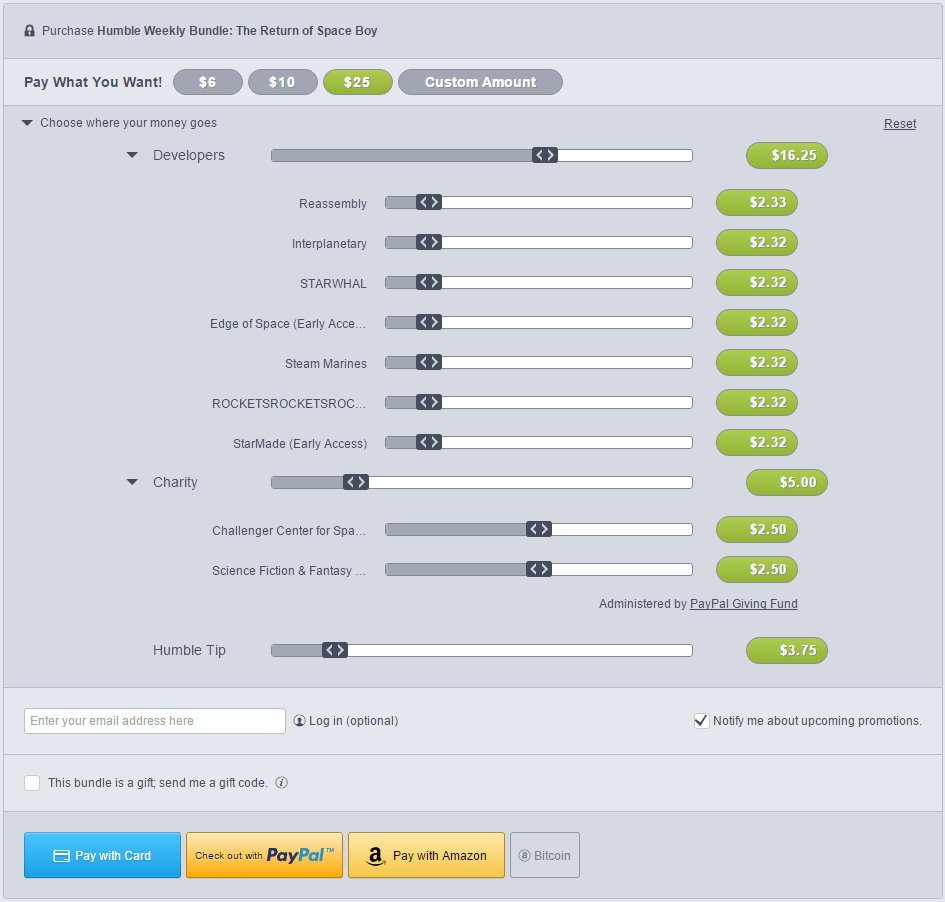Collapse the Developers section
This screenshot has height=902, width=945.
pyautogui.click(x=132, y=156)
